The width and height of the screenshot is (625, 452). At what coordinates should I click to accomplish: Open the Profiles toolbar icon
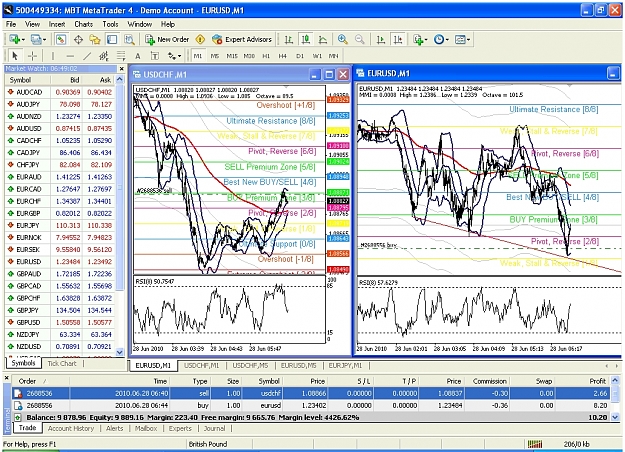[36, 39]
